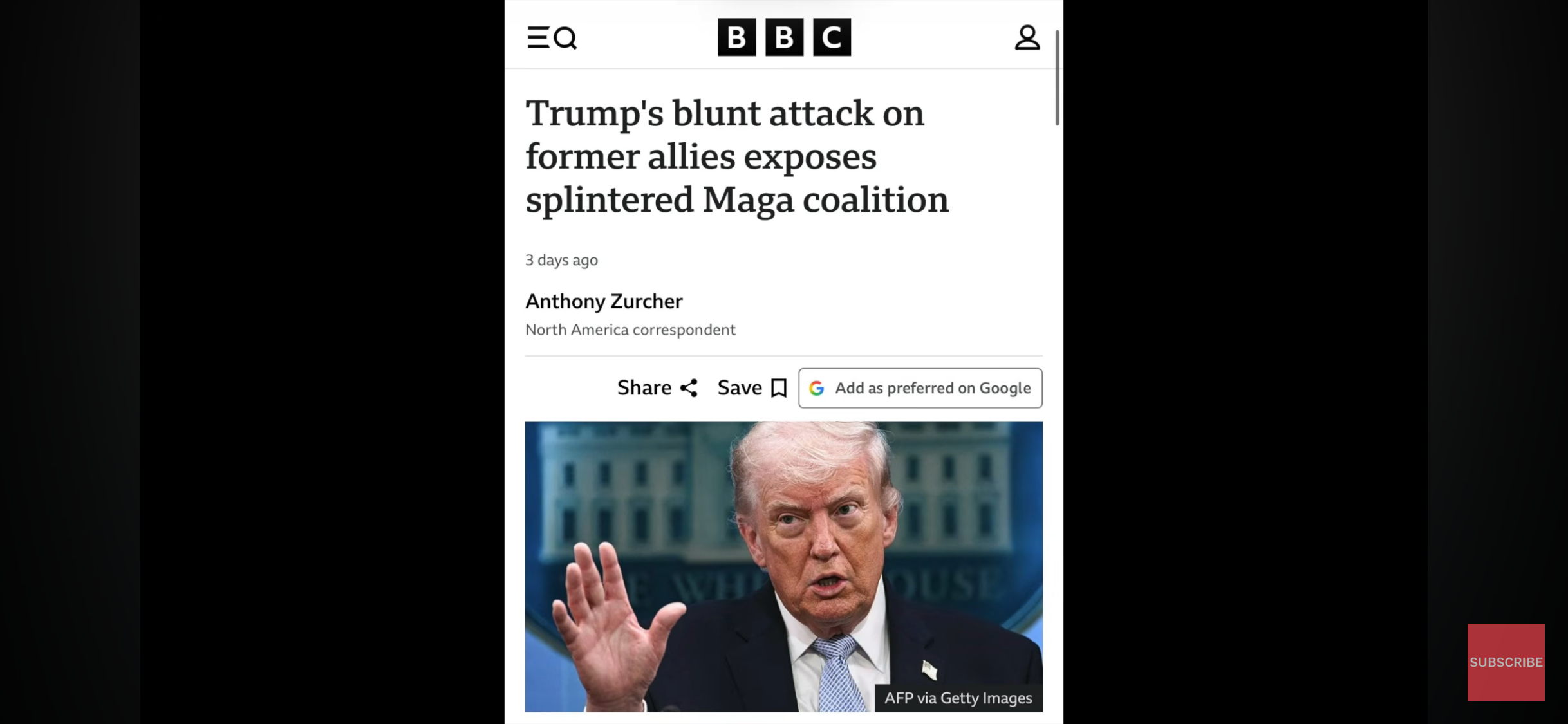Click the first B block of logo
The height and width of the screenshot is (724, 1568).
pos(736,37)
